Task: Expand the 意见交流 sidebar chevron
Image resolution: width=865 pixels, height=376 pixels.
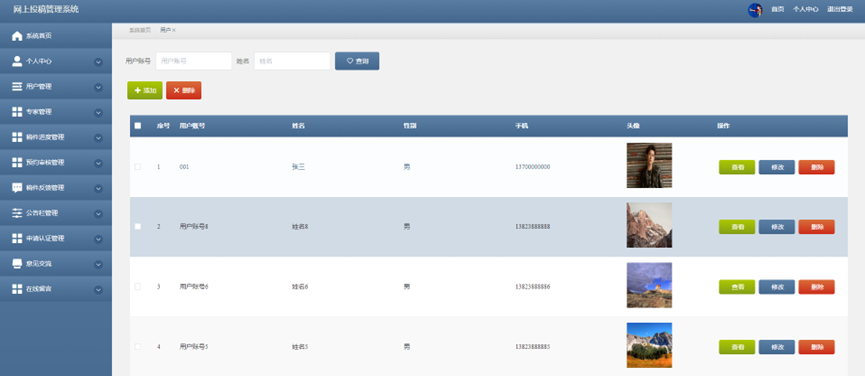Action: [x=99, y=265]
